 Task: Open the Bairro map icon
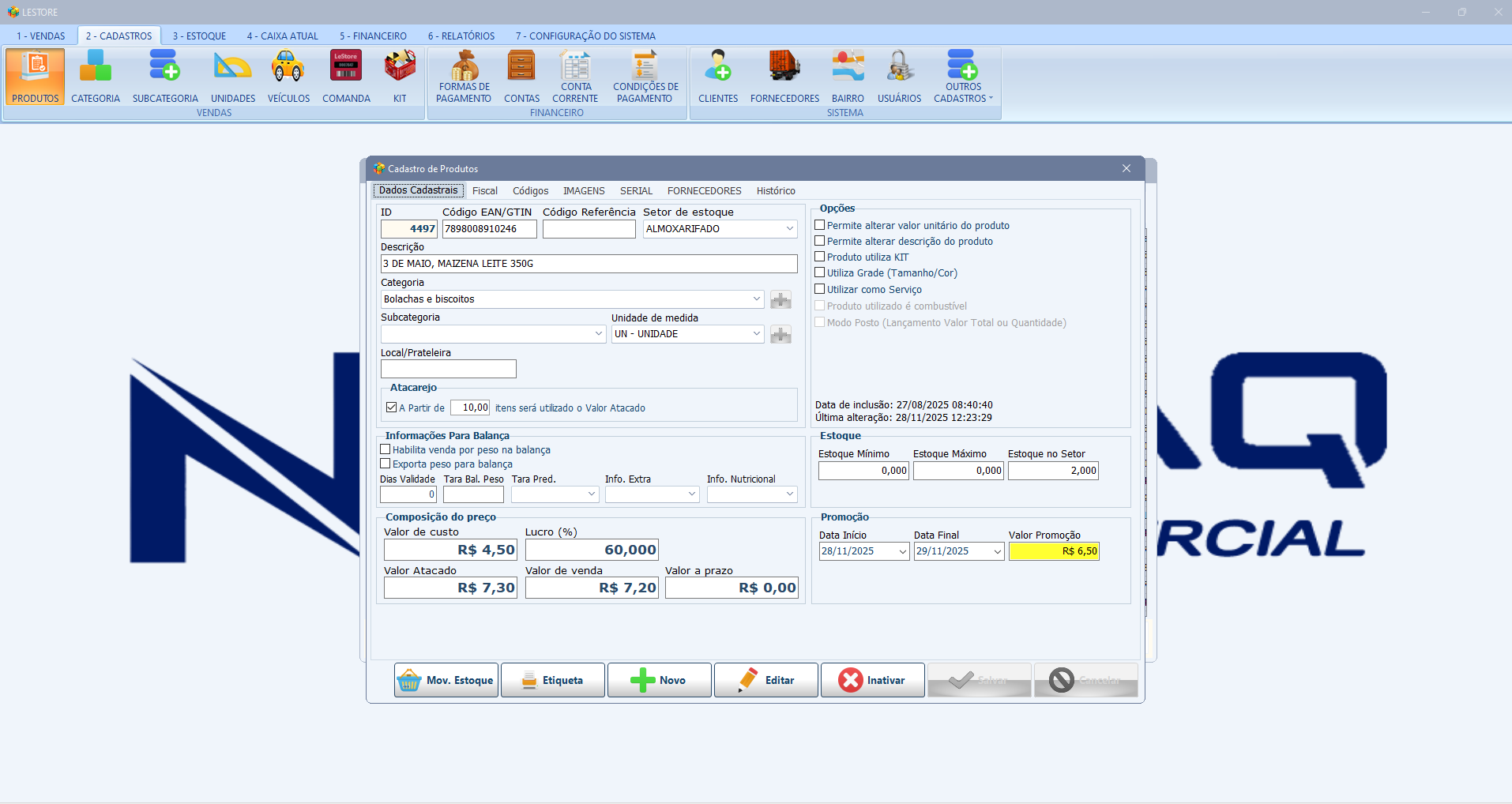(848, 77)
